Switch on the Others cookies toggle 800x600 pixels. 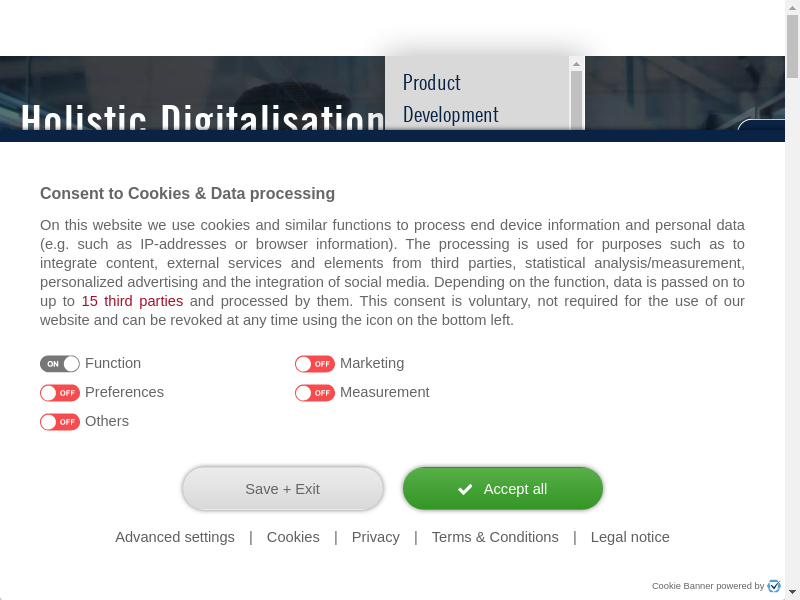pos(60,422)
